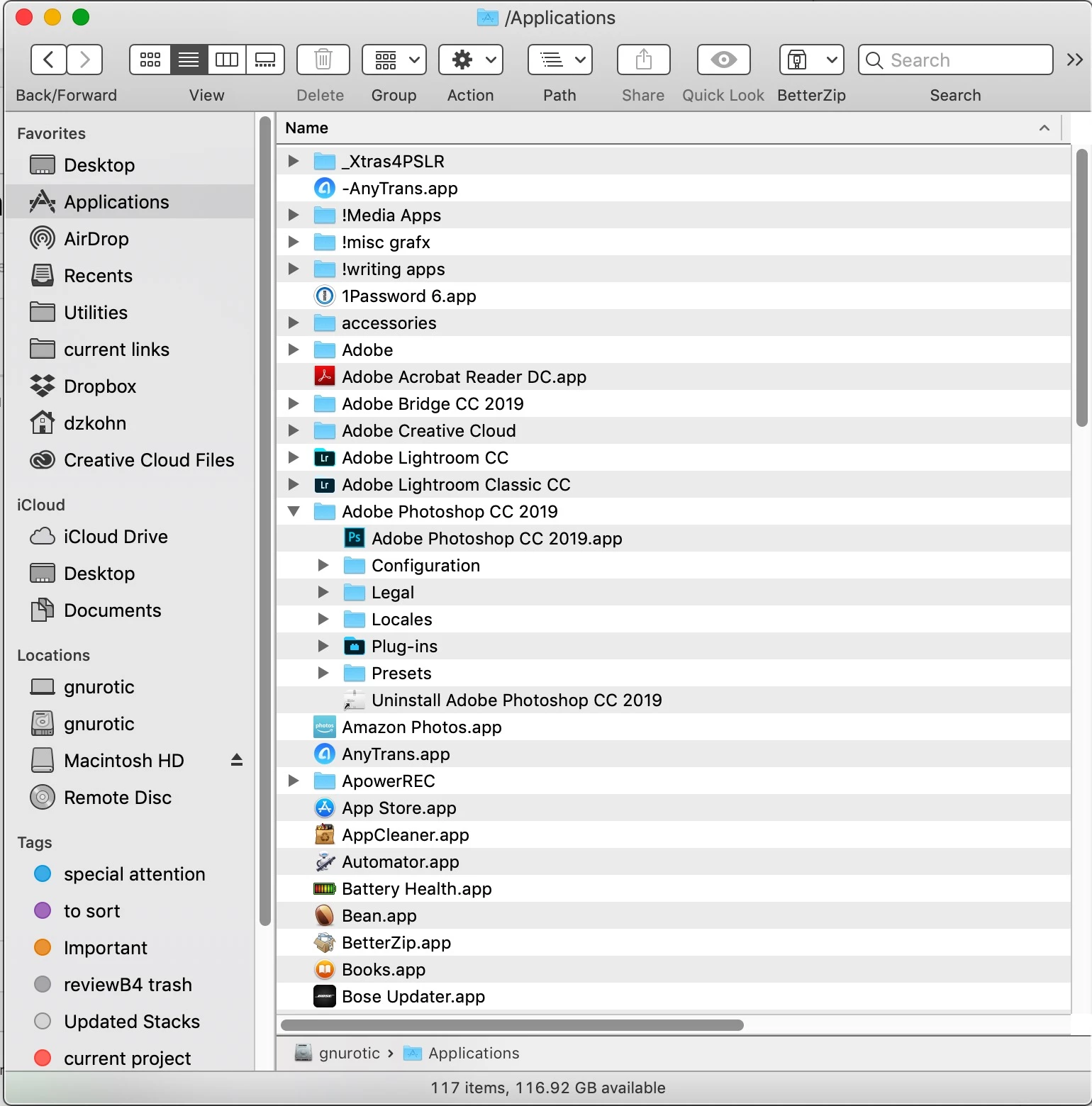This screenshot has height=1106, width=1092.
Task: Click the Share toolbar button
Action: [x=644, y=60]
